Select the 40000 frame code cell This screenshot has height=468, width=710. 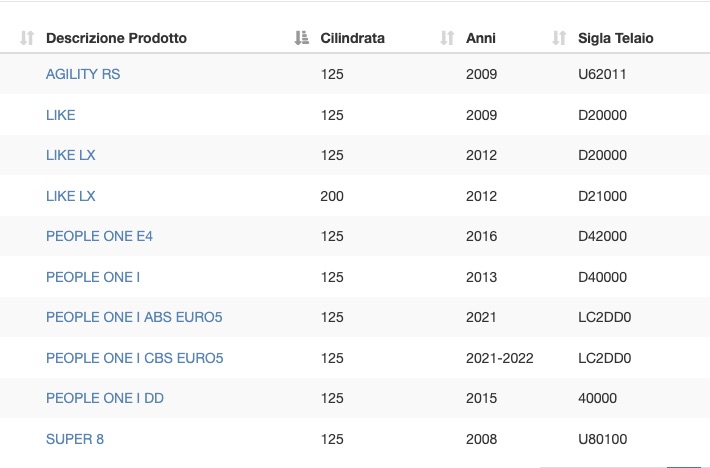tap(597, 398)
